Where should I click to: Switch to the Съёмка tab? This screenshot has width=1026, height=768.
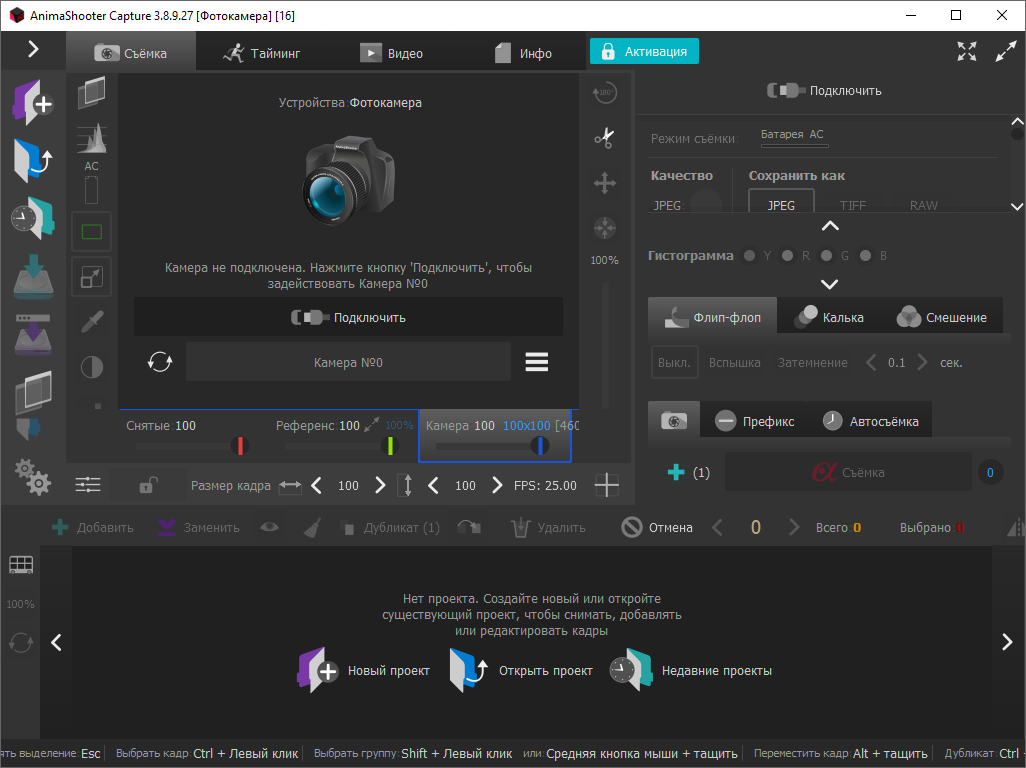131,52
